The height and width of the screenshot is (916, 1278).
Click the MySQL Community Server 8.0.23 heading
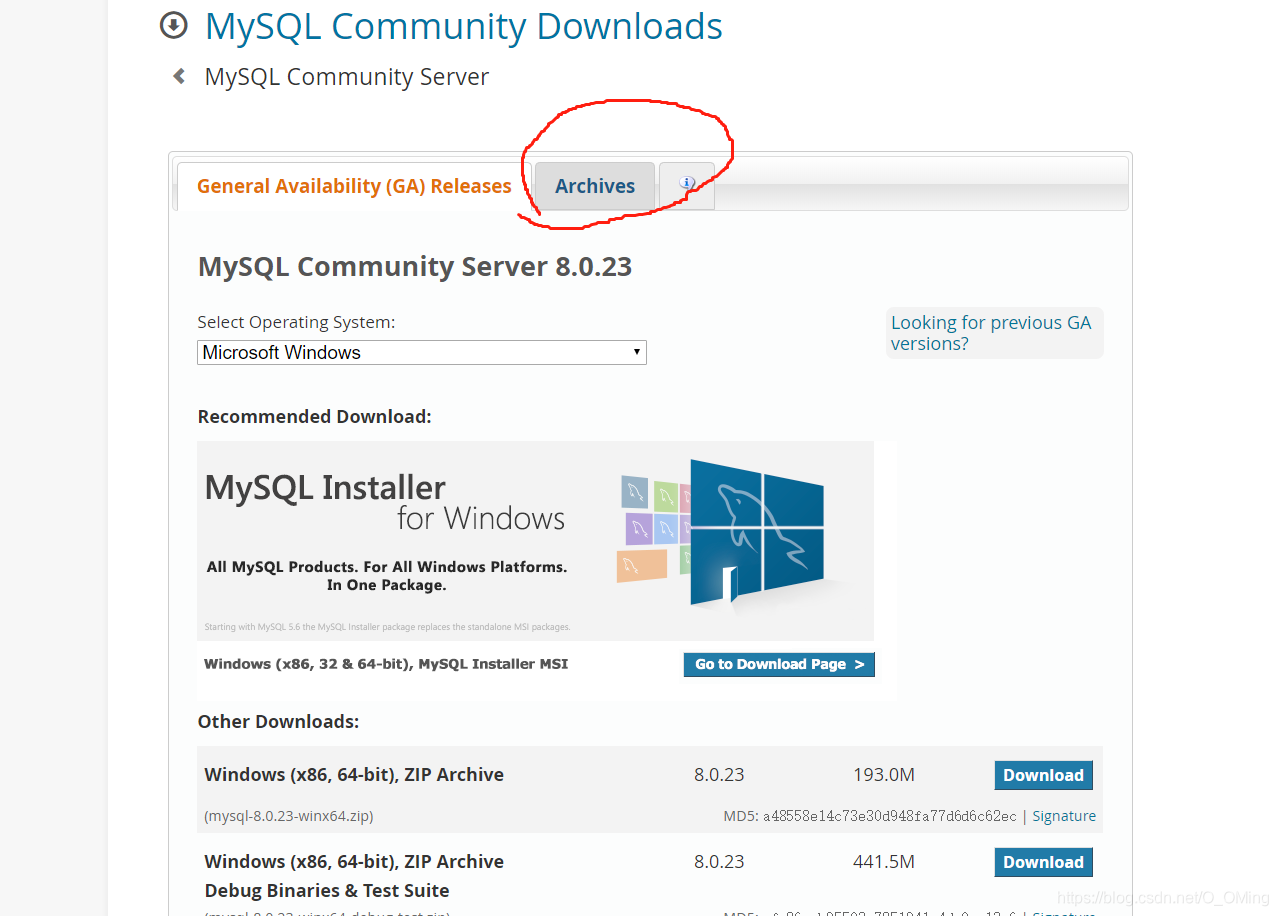click(415, 266)
